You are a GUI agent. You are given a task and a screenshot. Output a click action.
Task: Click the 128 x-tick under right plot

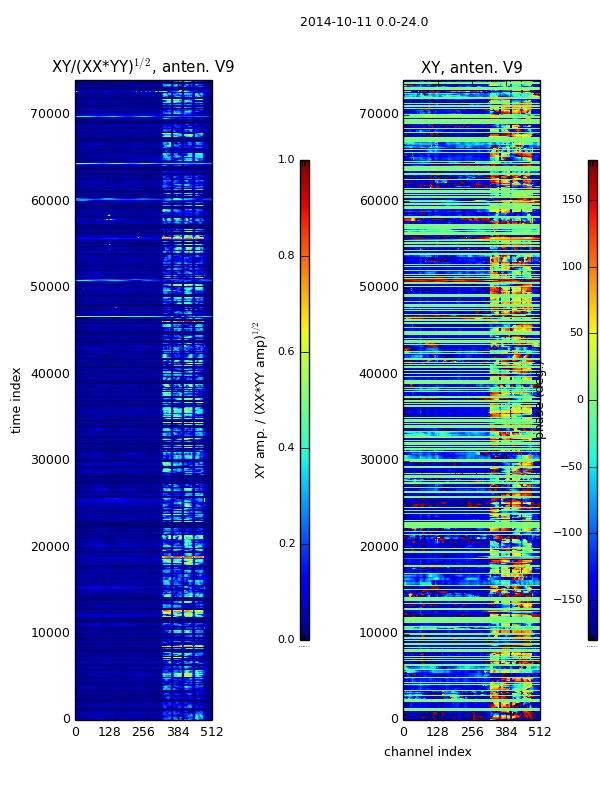click(x=437, y=732)
